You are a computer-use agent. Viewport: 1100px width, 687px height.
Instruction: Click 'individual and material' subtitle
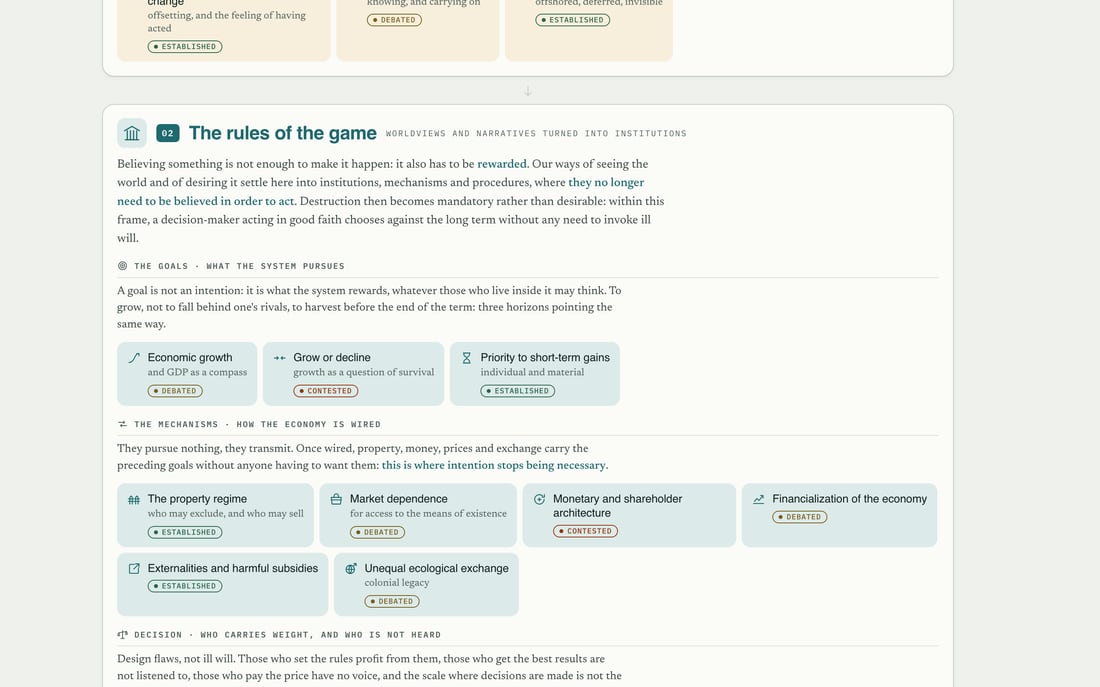[x=532, y=373]
